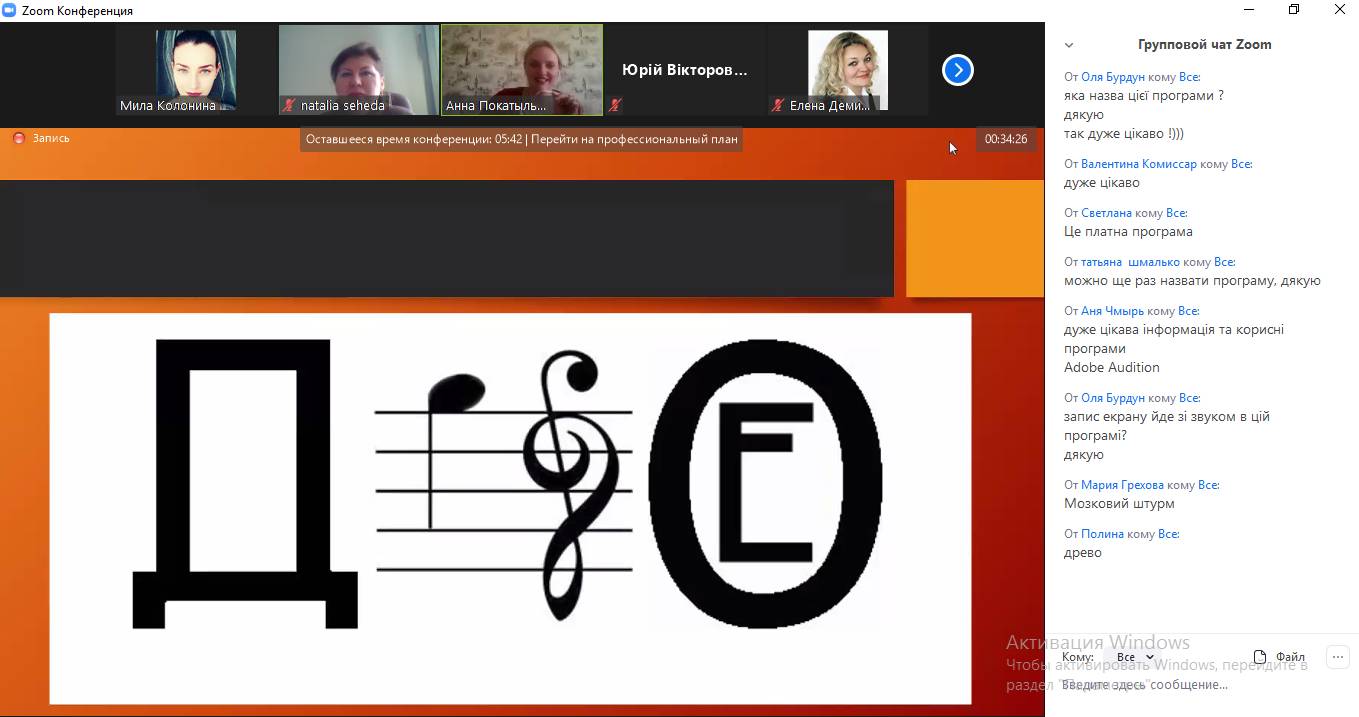
Task: Click muted mic icon under Юрій Вікторов
Action: (615, 105)
